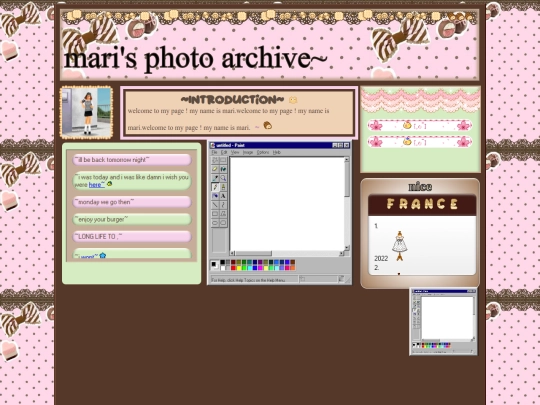Click the Paint title bar app icon
The width and height of the screenshot is (540, 405).
point(212,145)
